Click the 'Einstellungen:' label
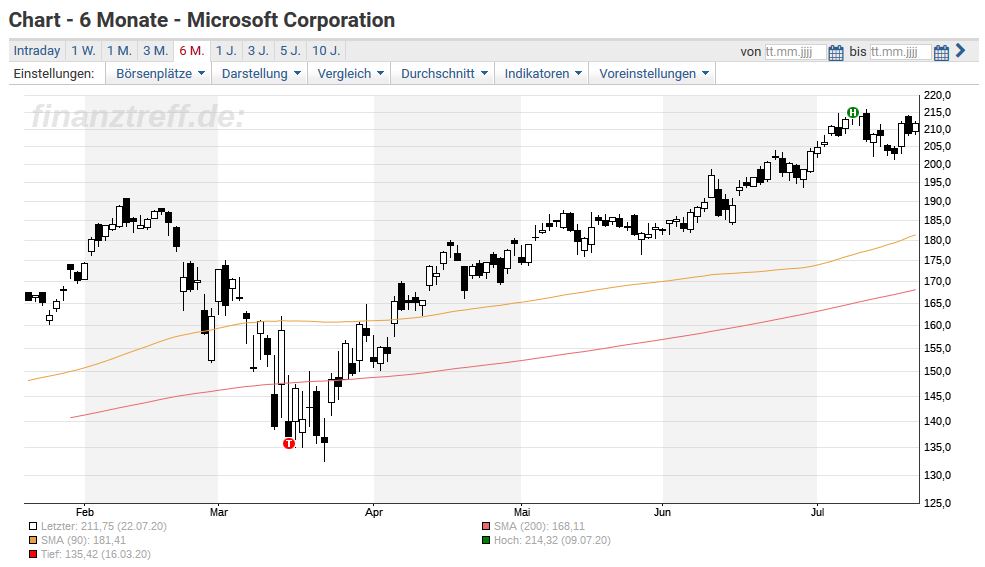Screen dimensions: 985x567 pos(54,73)
